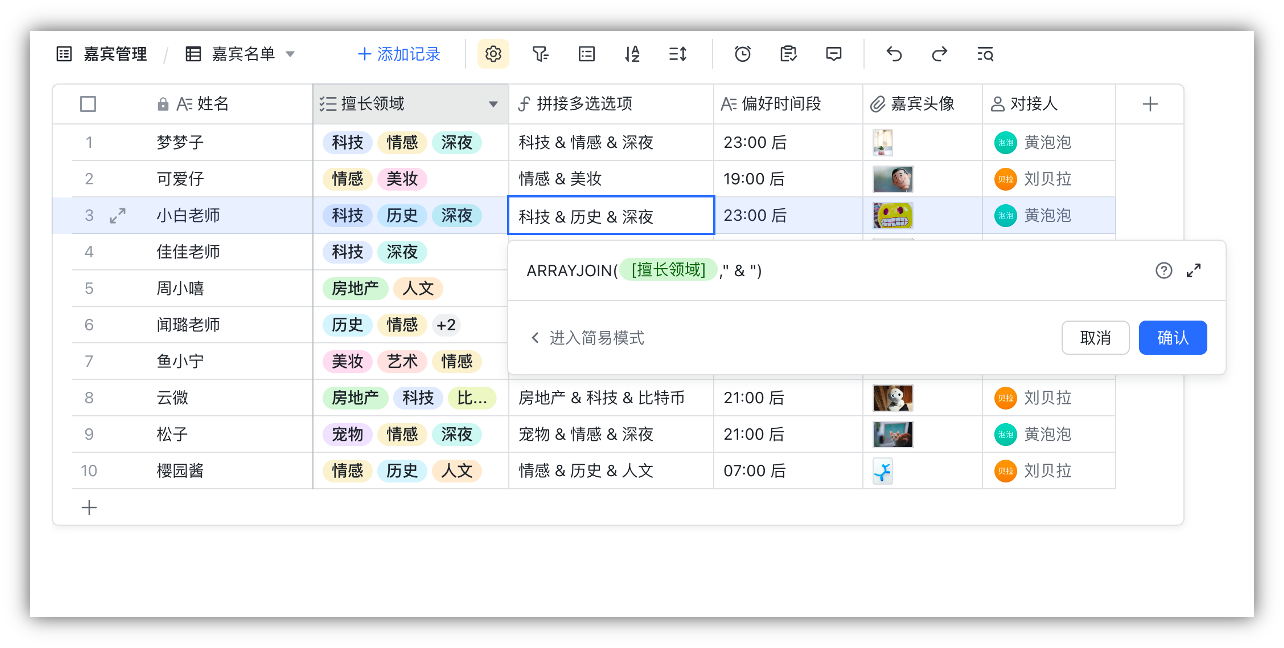
Task: Open the 擅长领域 column header dropdown
Action: (x=493, y=104)
